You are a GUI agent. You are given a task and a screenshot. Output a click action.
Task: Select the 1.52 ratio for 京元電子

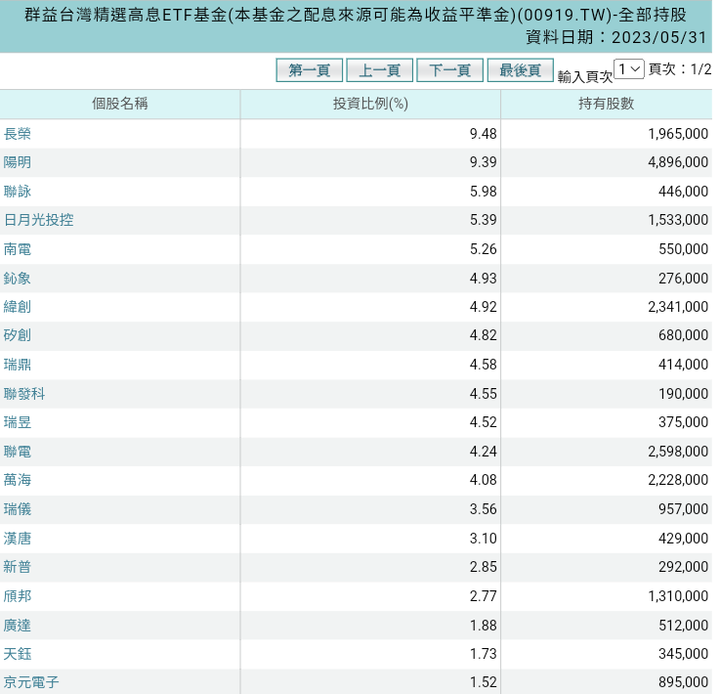click(x=483, y=682)
